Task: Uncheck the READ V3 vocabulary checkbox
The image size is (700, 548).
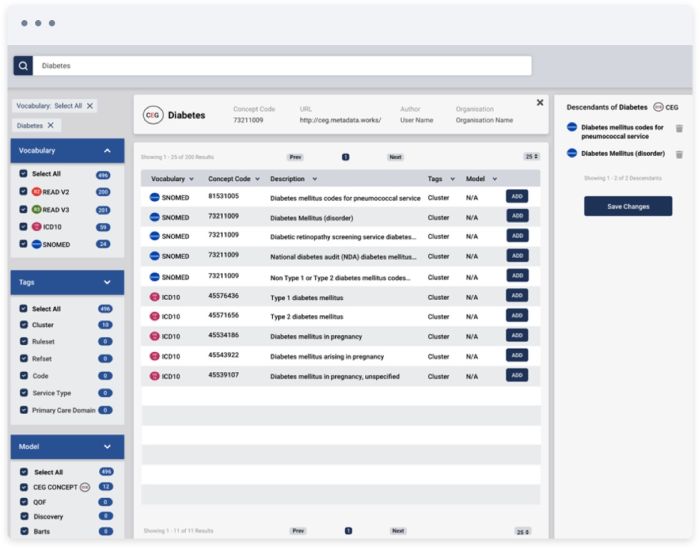Action: tap(24, 209)
